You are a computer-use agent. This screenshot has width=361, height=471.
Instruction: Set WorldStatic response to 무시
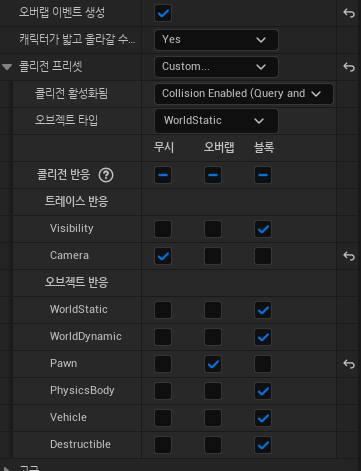(x=163, y=310)
